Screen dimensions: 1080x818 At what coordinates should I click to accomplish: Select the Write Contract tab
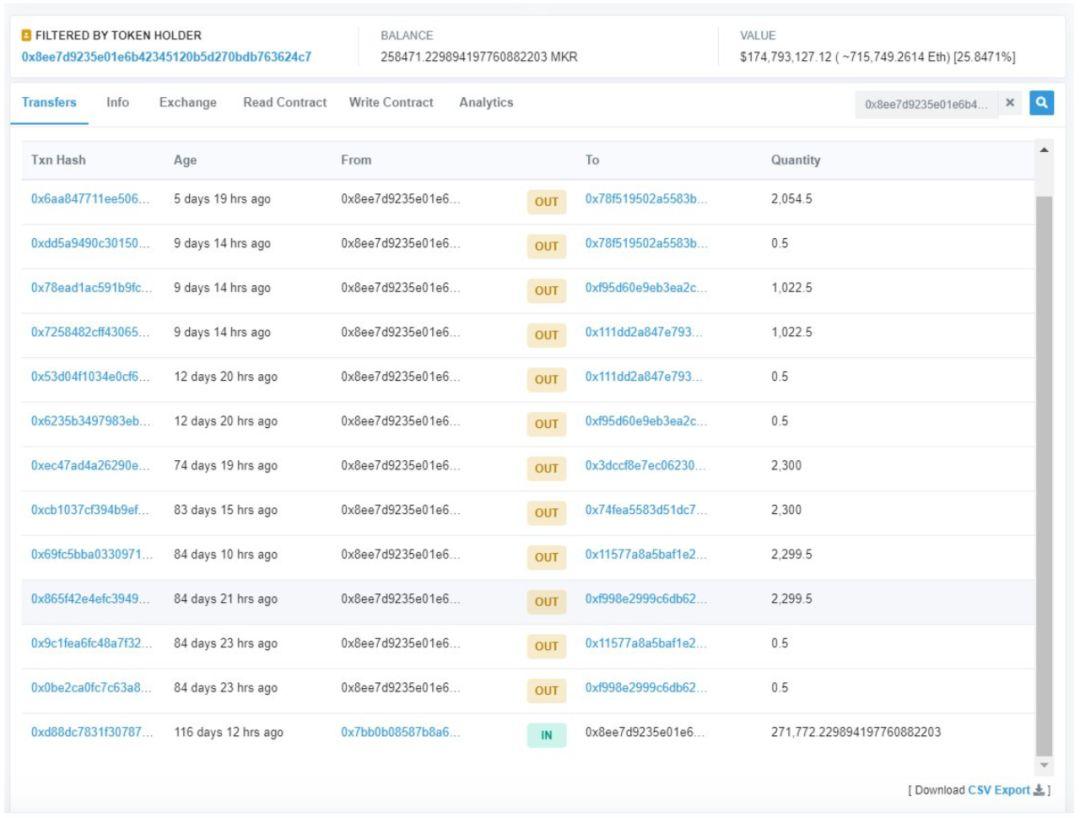point(391,102)
